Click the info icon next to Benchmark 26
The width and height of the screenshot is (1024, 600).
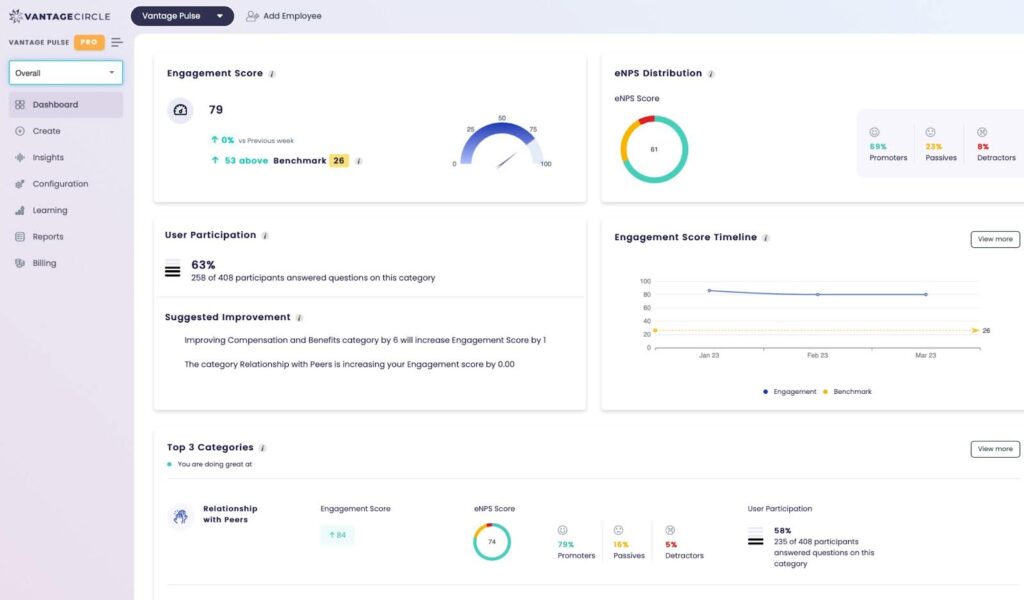point(359,161)
